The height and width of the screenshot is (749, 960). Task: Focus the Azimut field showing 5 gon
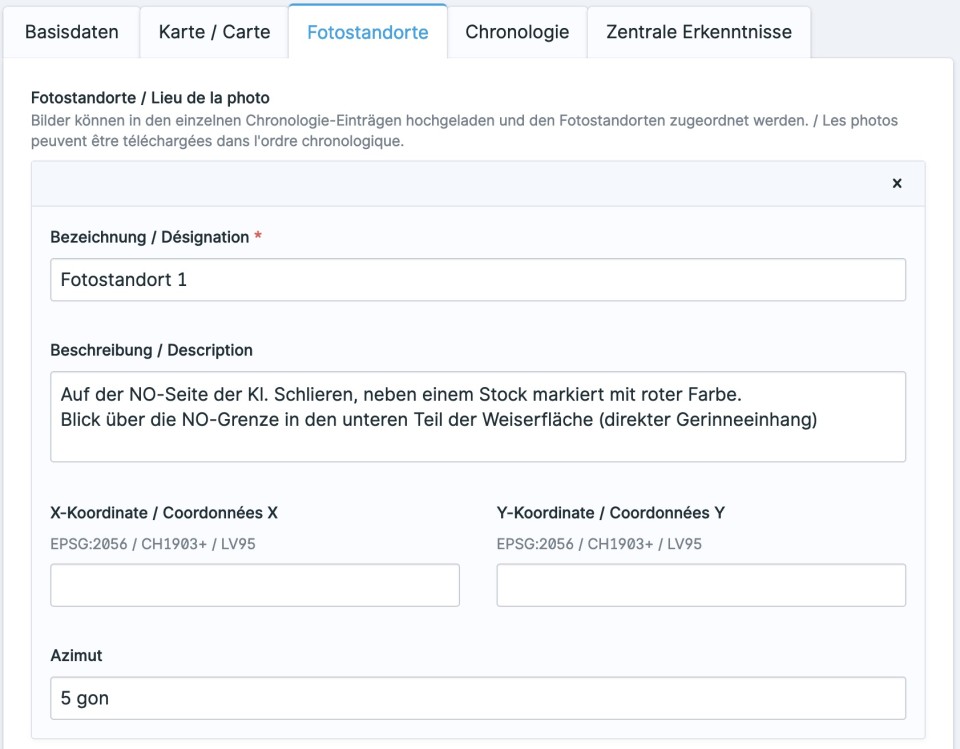pos(478,698)
